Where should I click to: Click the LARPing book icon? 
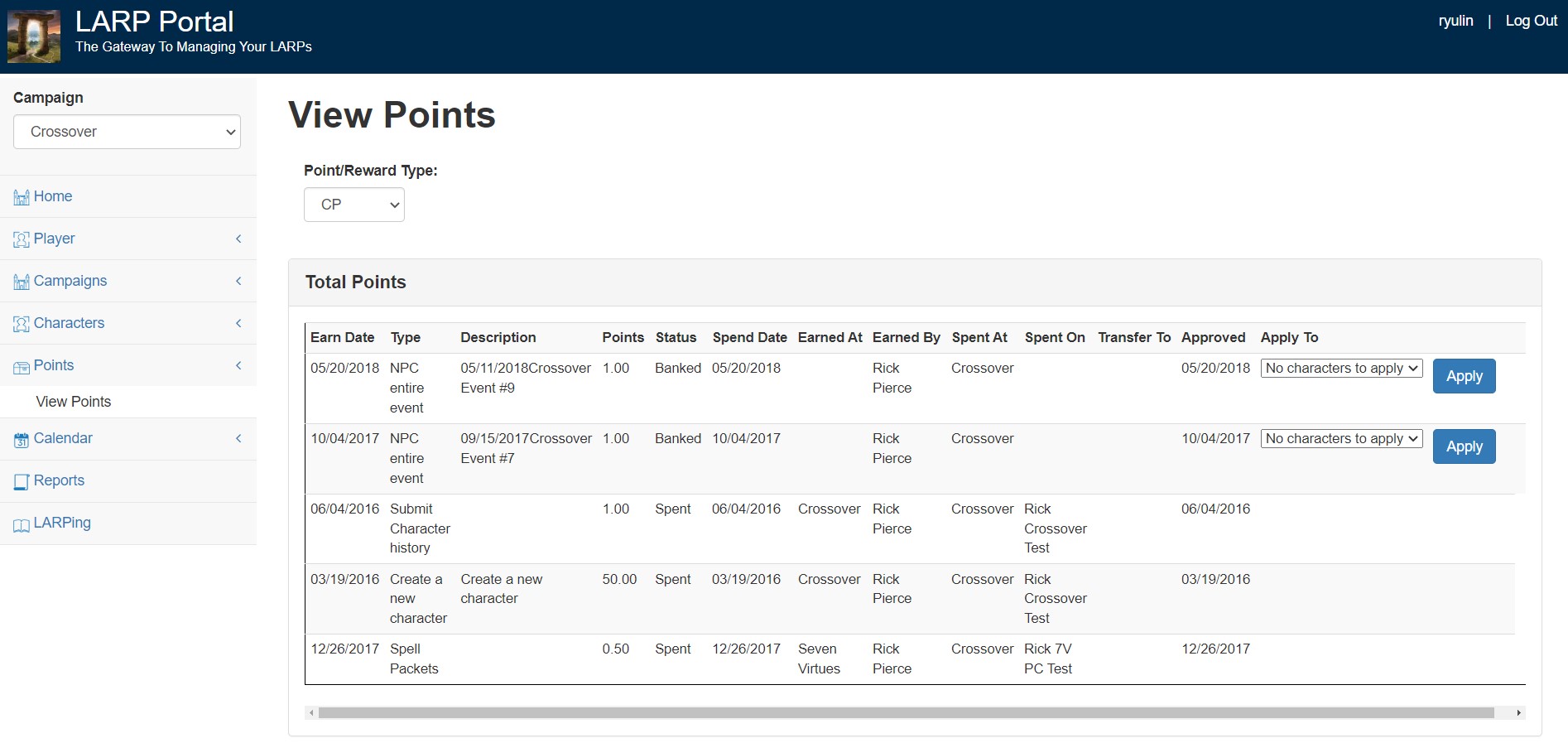[x=22, y=524]
